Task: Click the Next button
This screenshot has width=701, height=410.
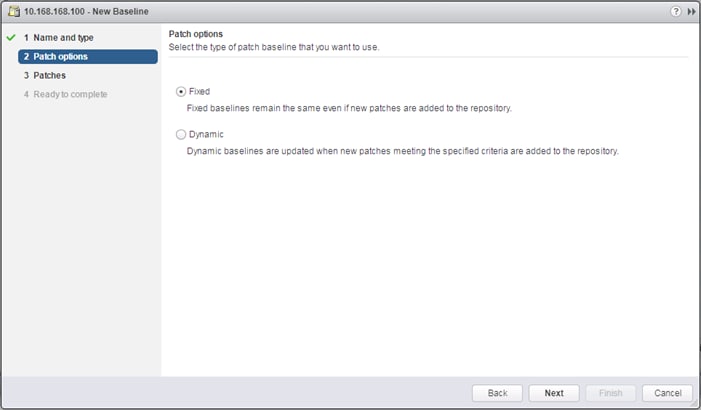Action: [x=554, y=393]
